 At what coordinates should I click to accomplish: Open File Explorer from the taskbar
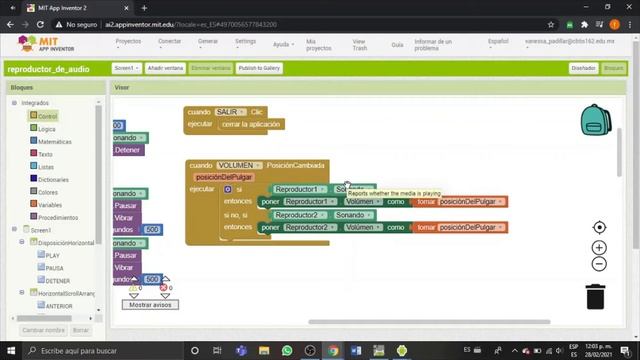[x=264, y=350]
